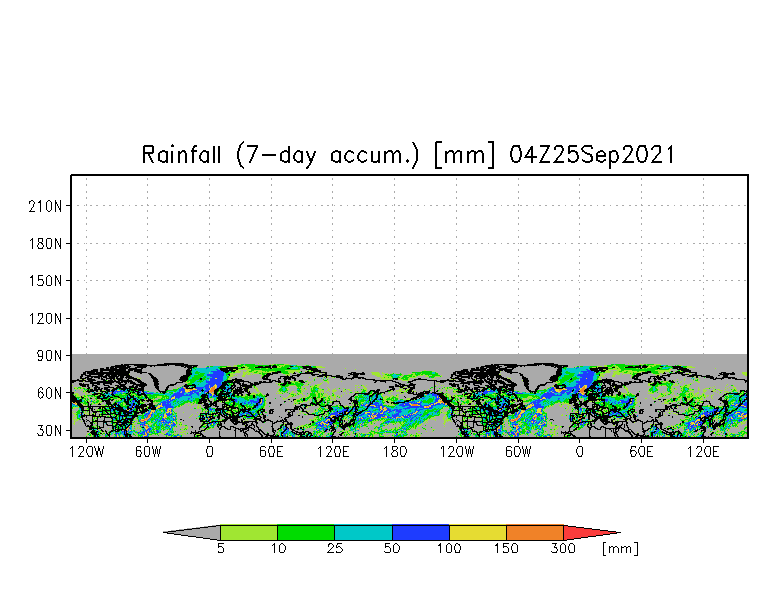Click the leftmost 120W longitude label
Screen dimensions: 784x612
click(x=86, y=452)
